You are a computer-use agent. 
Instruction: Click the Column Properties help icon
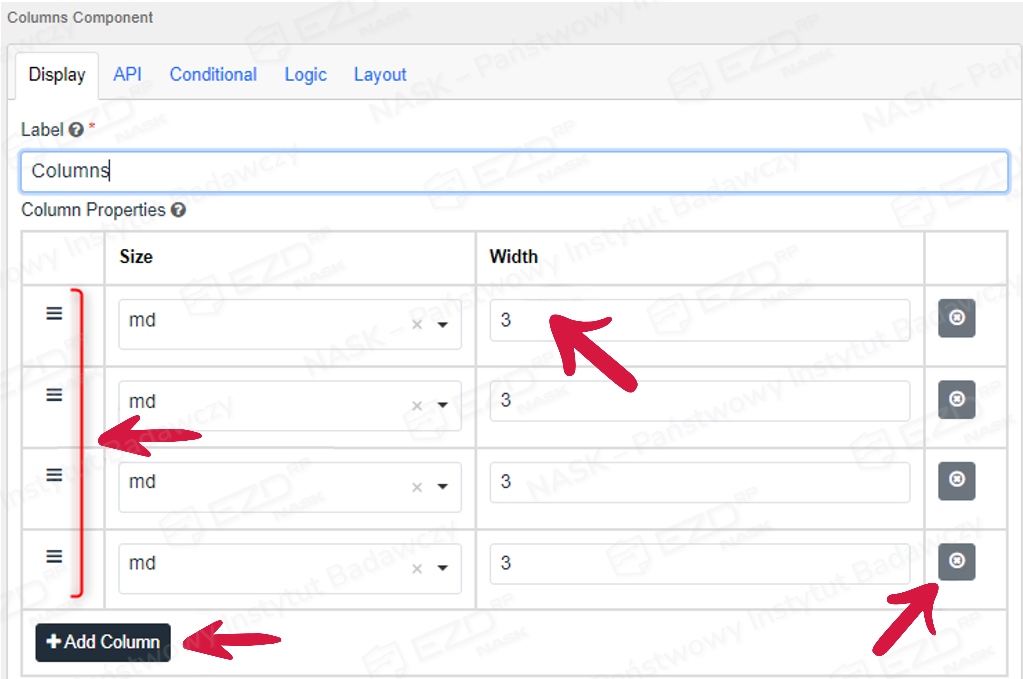tap(178, 210)
